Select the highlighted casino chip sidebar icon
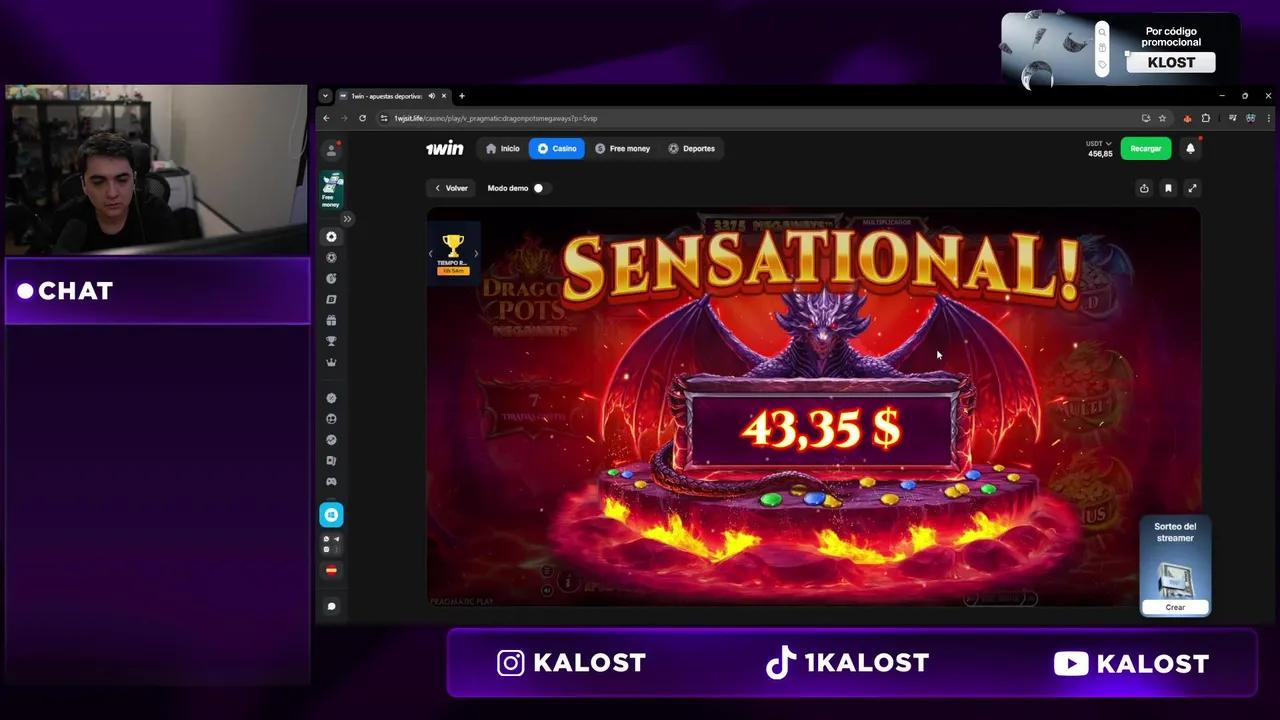The width and height of the screenshot is (1280, 720). click(331, 237)
